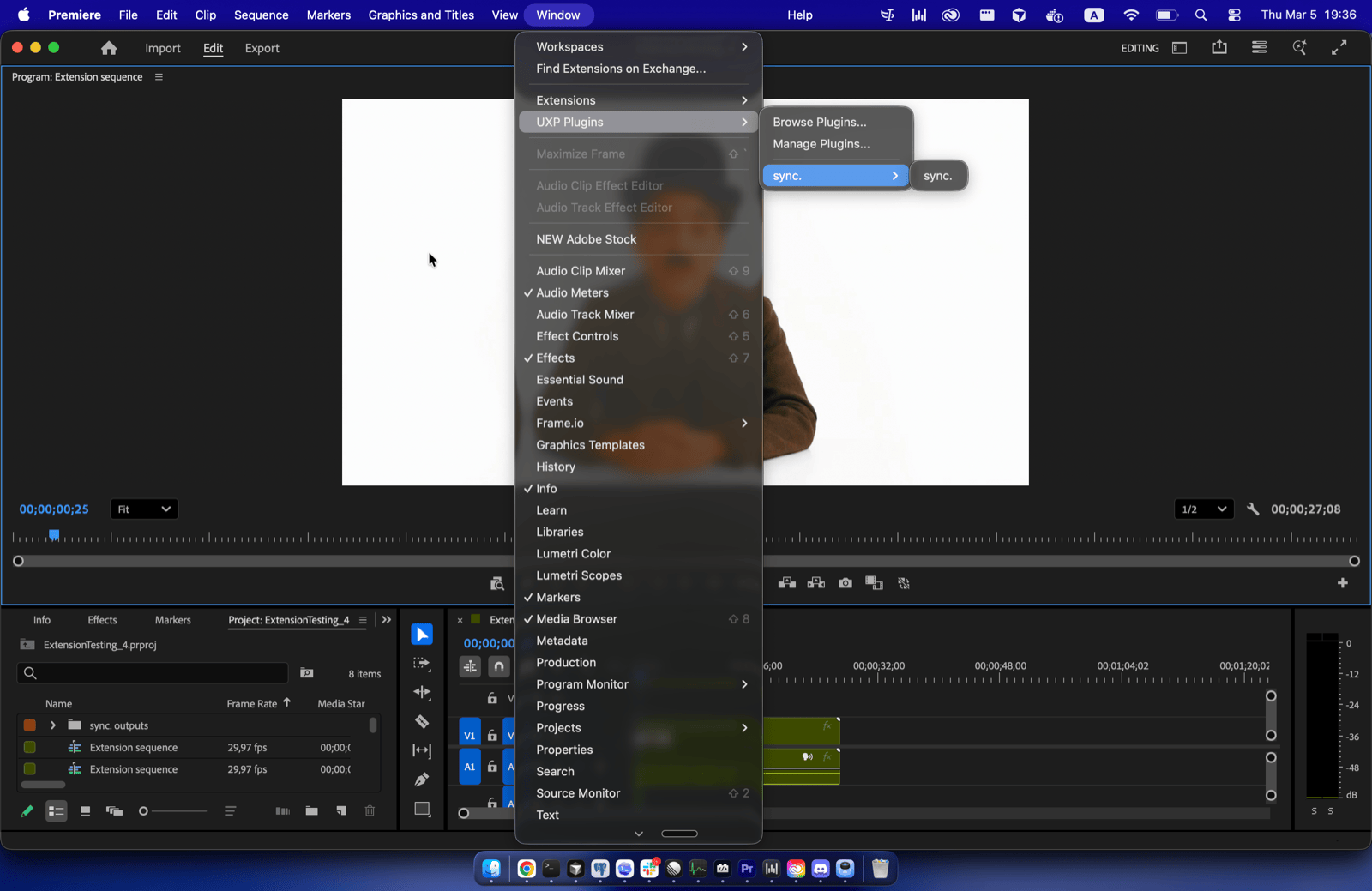
Task: Toggle the Media Browser panel checkmark
Action: tap(576, 619)
